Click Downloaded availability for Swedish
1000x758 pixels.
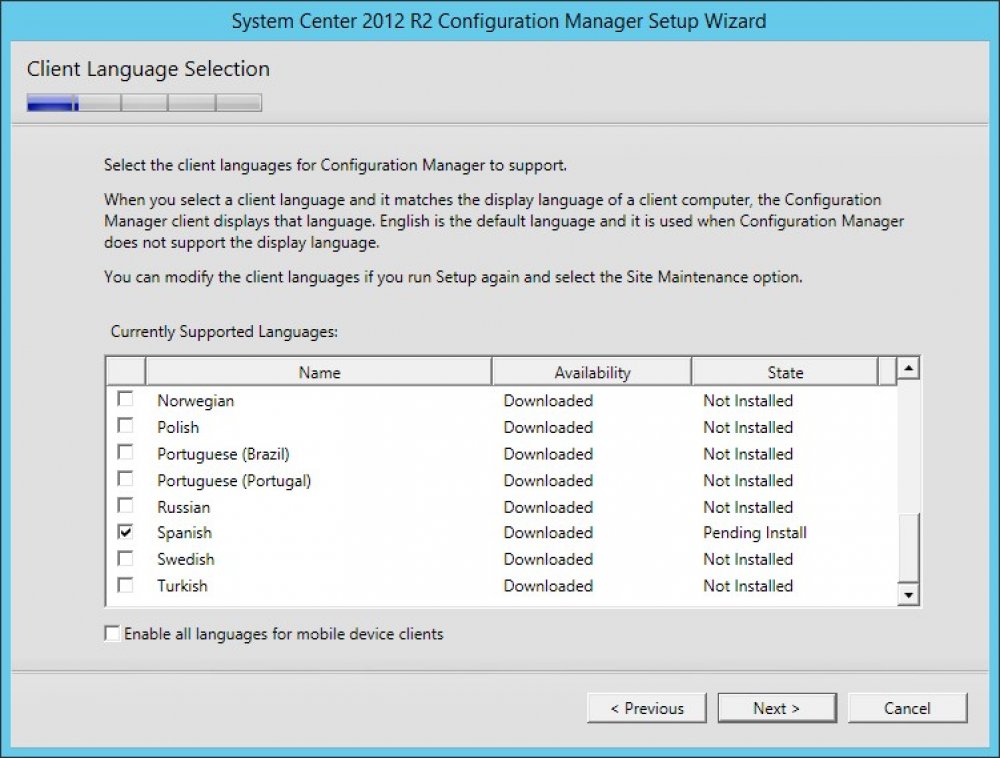(x=548, y=559)
